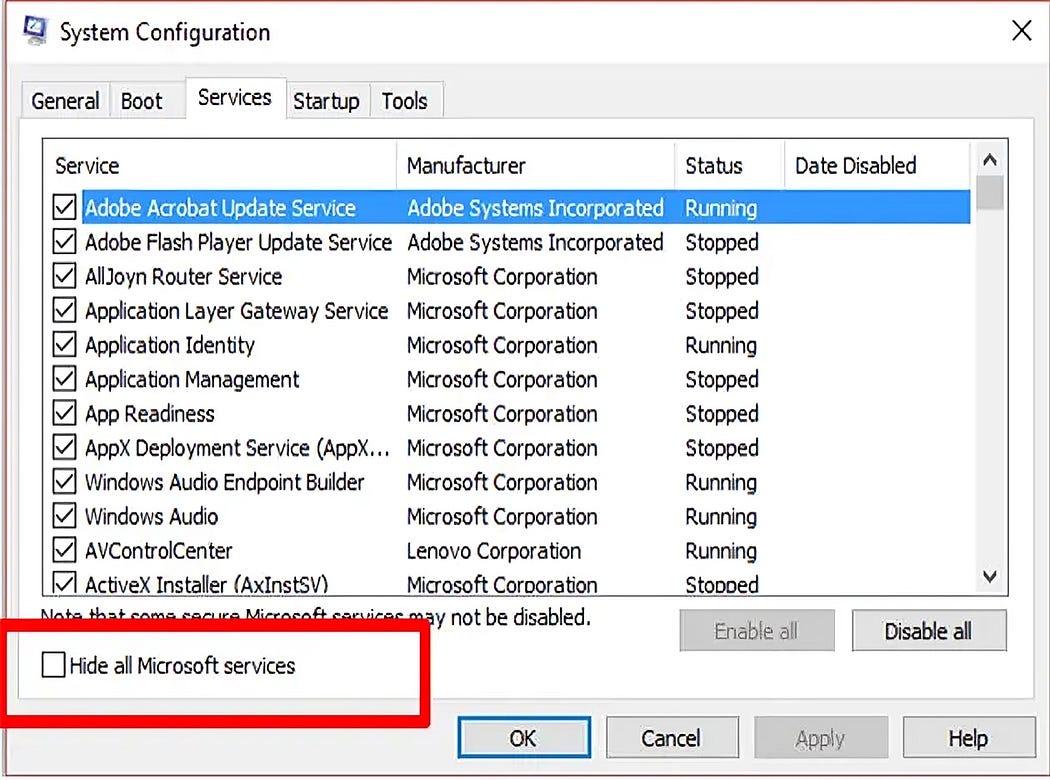
Task: Enable Hide all Microsoft services checkbox
Action: tap(53, 665)
